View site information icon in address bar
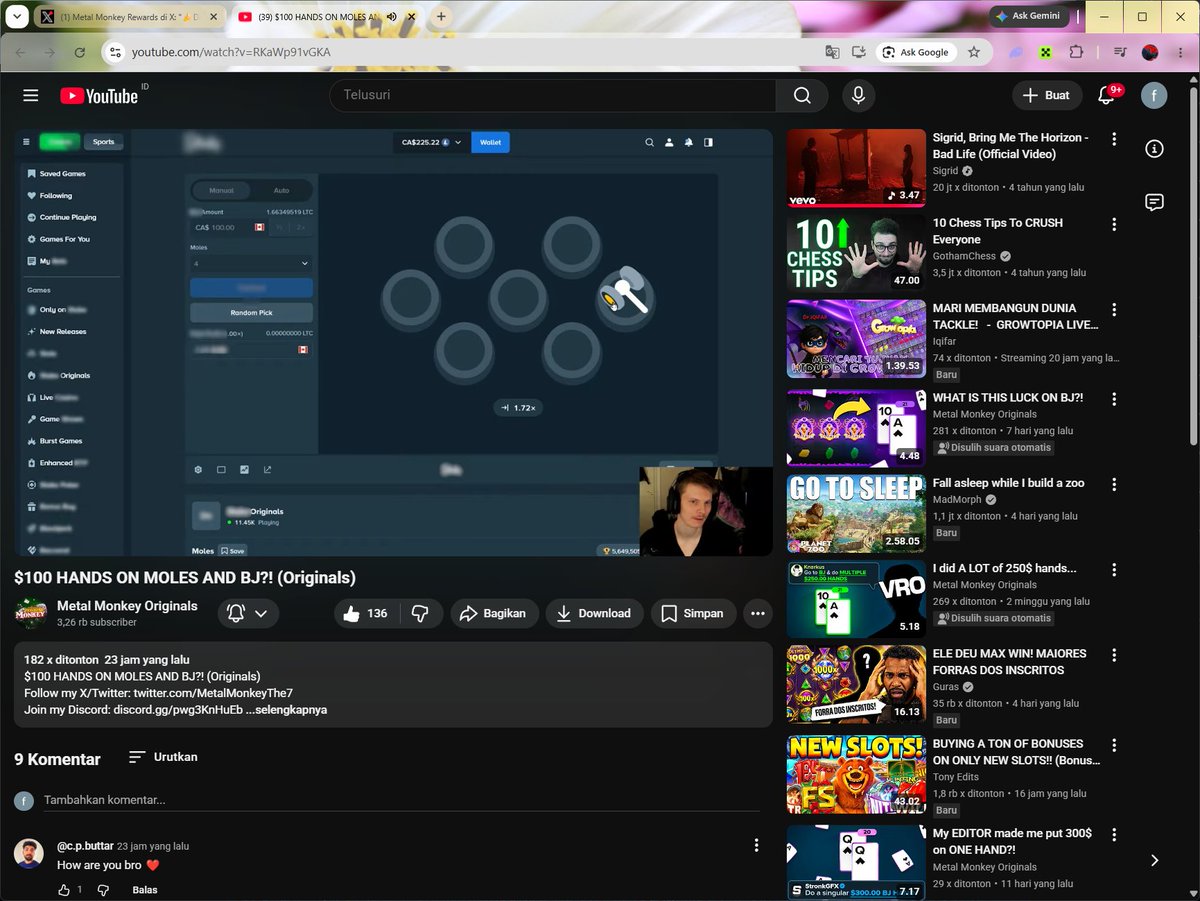The width and height of the screenshot is (1200, 901). click(114, 52)
